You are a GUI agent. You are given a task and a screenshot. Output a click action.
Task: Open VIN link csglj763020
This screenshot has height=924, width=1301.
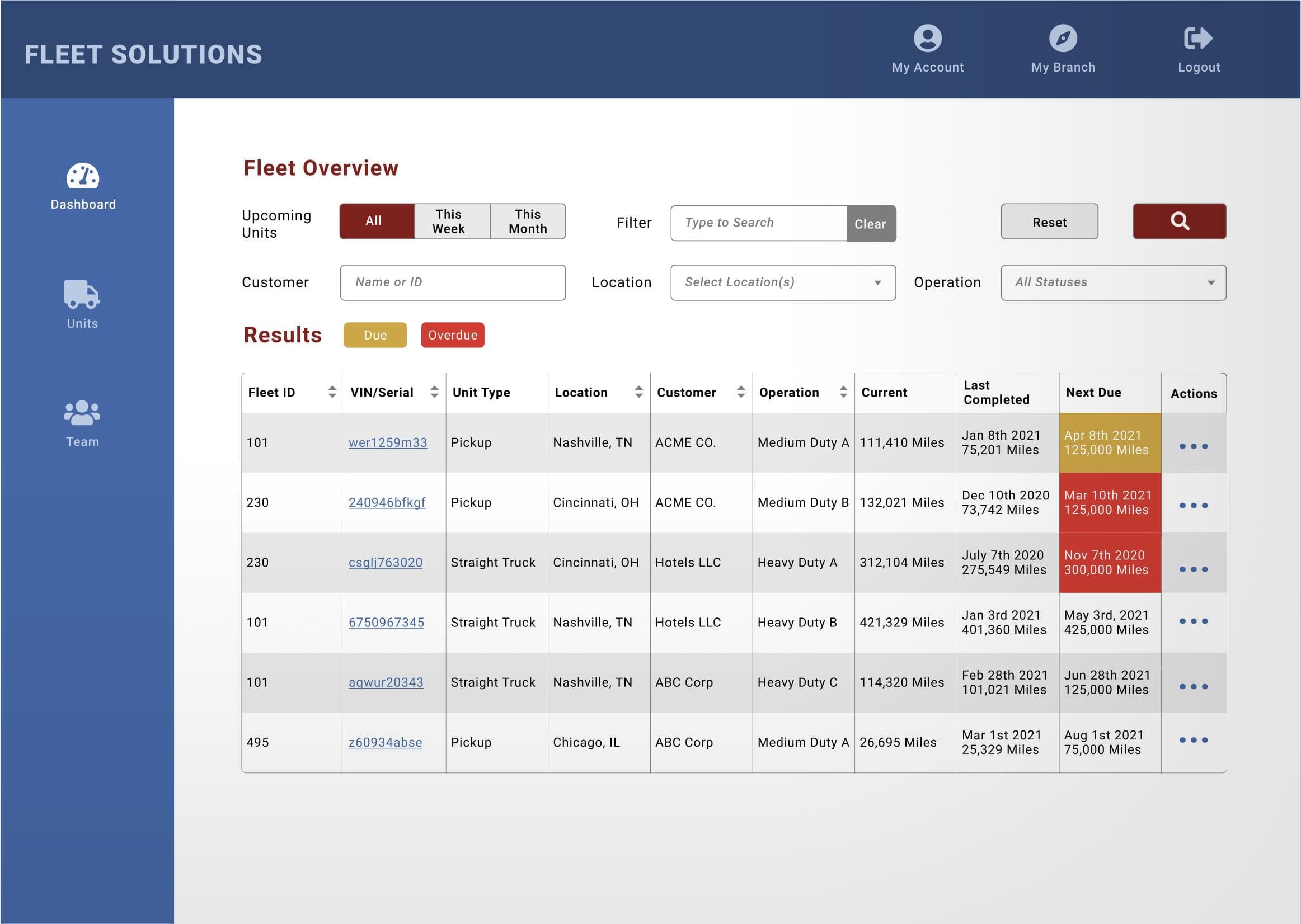[386, 563]
